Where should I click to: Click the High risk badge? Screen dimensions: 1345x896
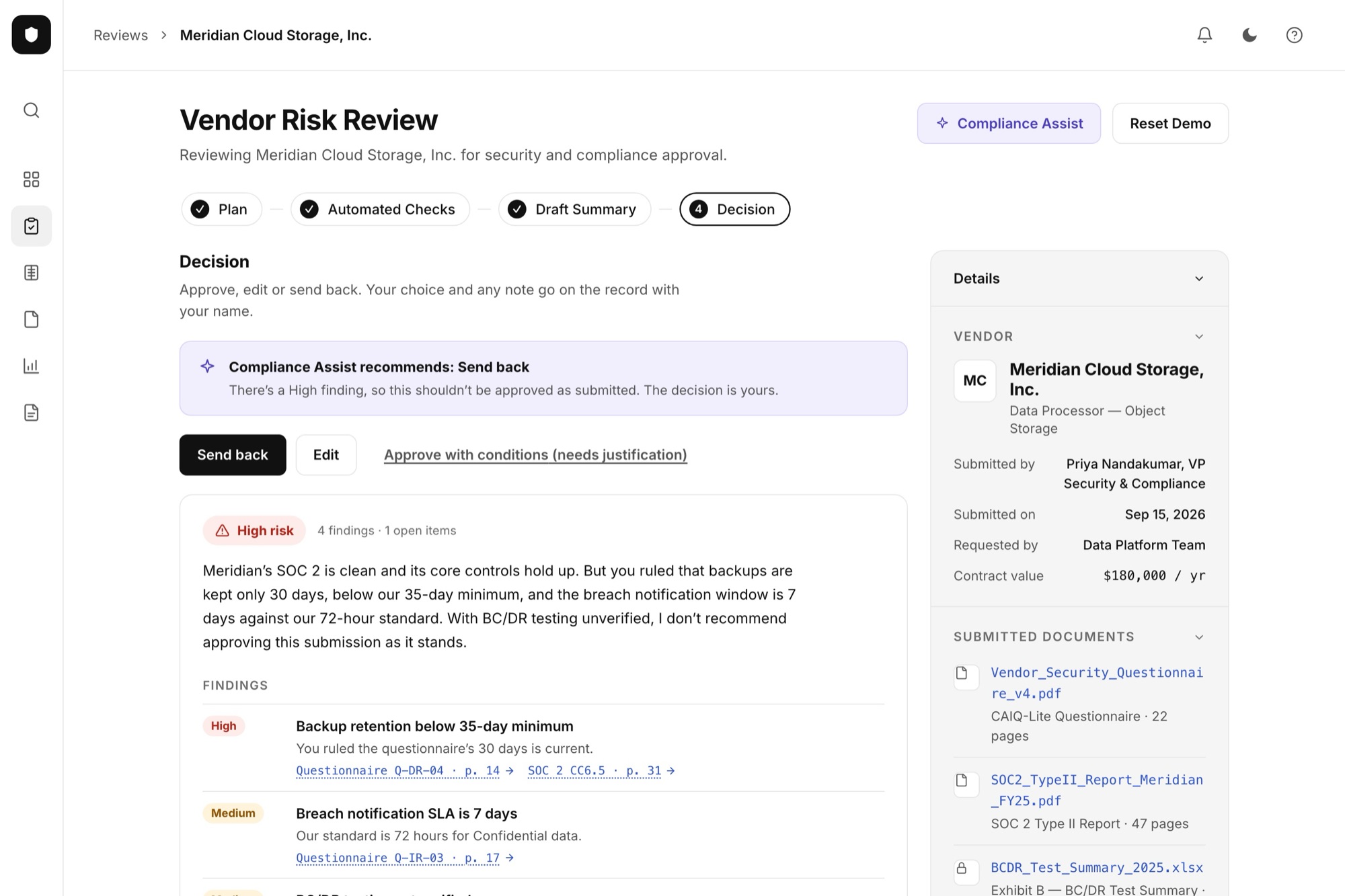pyautogui.click(x=254, y=530)
